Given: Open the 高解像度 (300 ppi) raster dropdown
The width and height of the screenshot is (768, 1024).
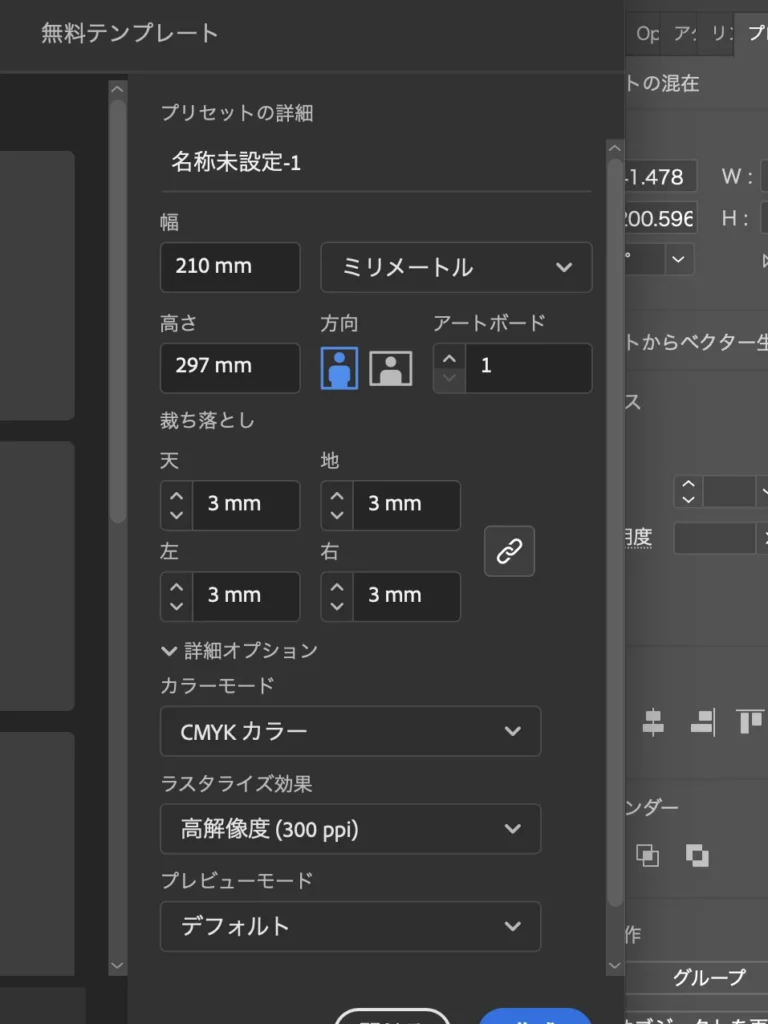Looking at the screenshot, I should click(350, 829).
